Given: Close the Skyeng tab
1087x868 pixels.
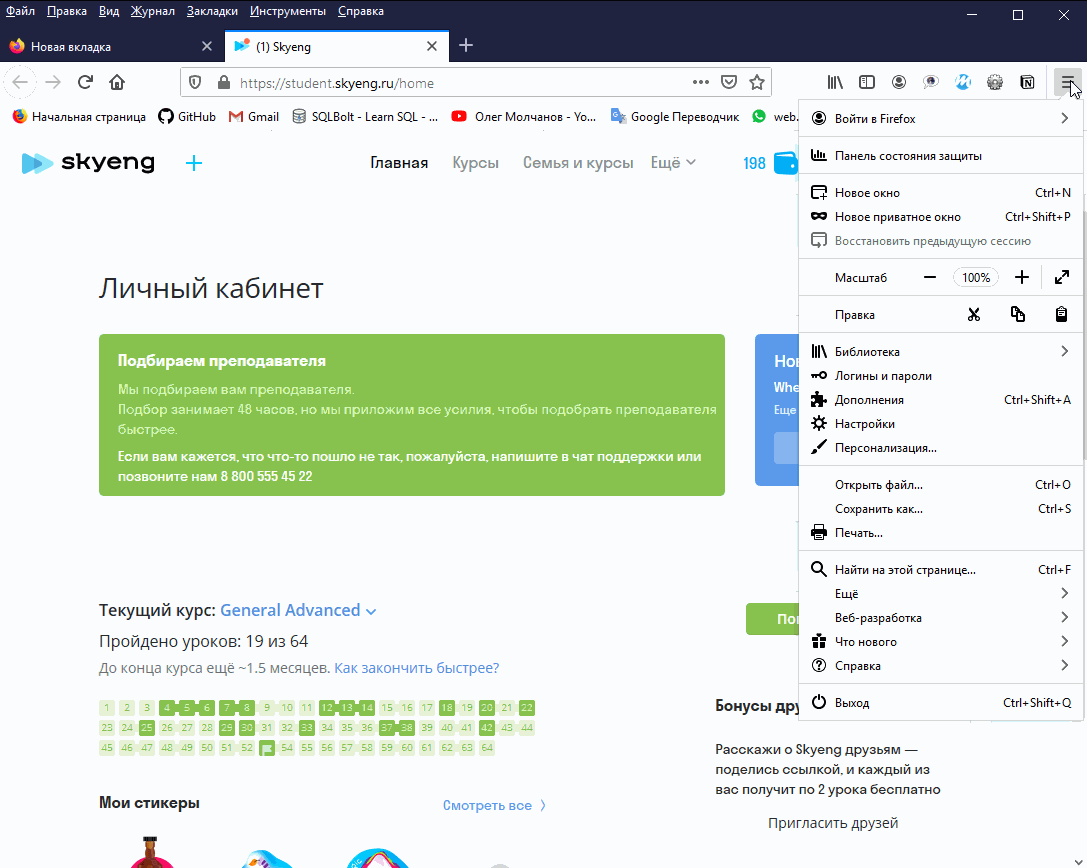Looking at the screenshot, I should 432,46.
